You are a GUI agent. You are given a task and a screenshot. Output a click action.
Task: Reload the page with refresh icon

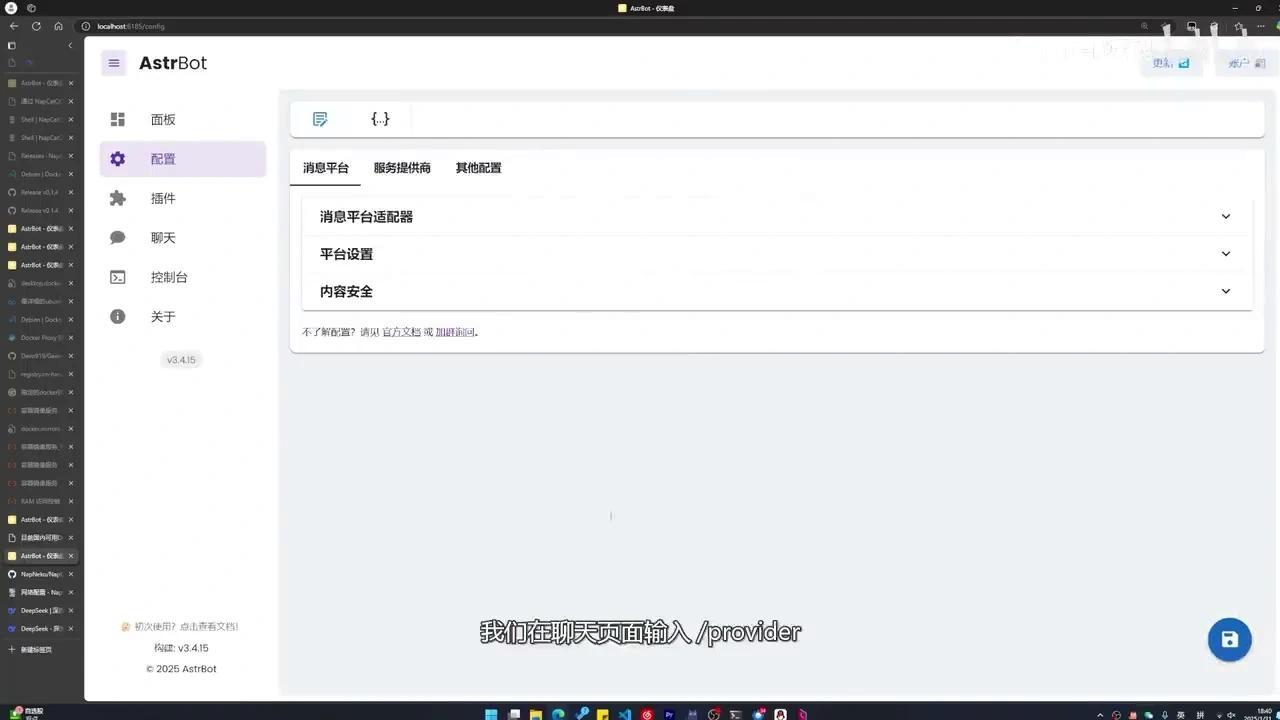click(x=36, y=26)
